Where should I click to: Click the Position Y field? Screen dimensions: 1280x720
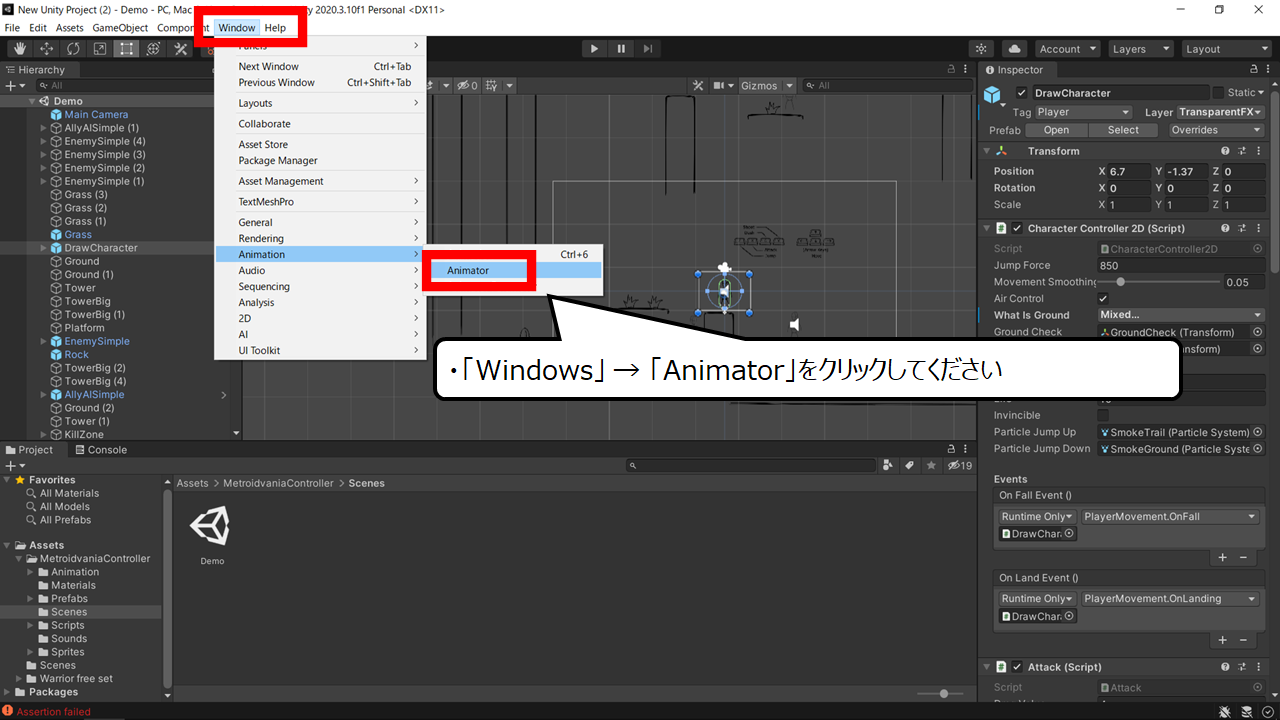click(x=1187, y=172)
